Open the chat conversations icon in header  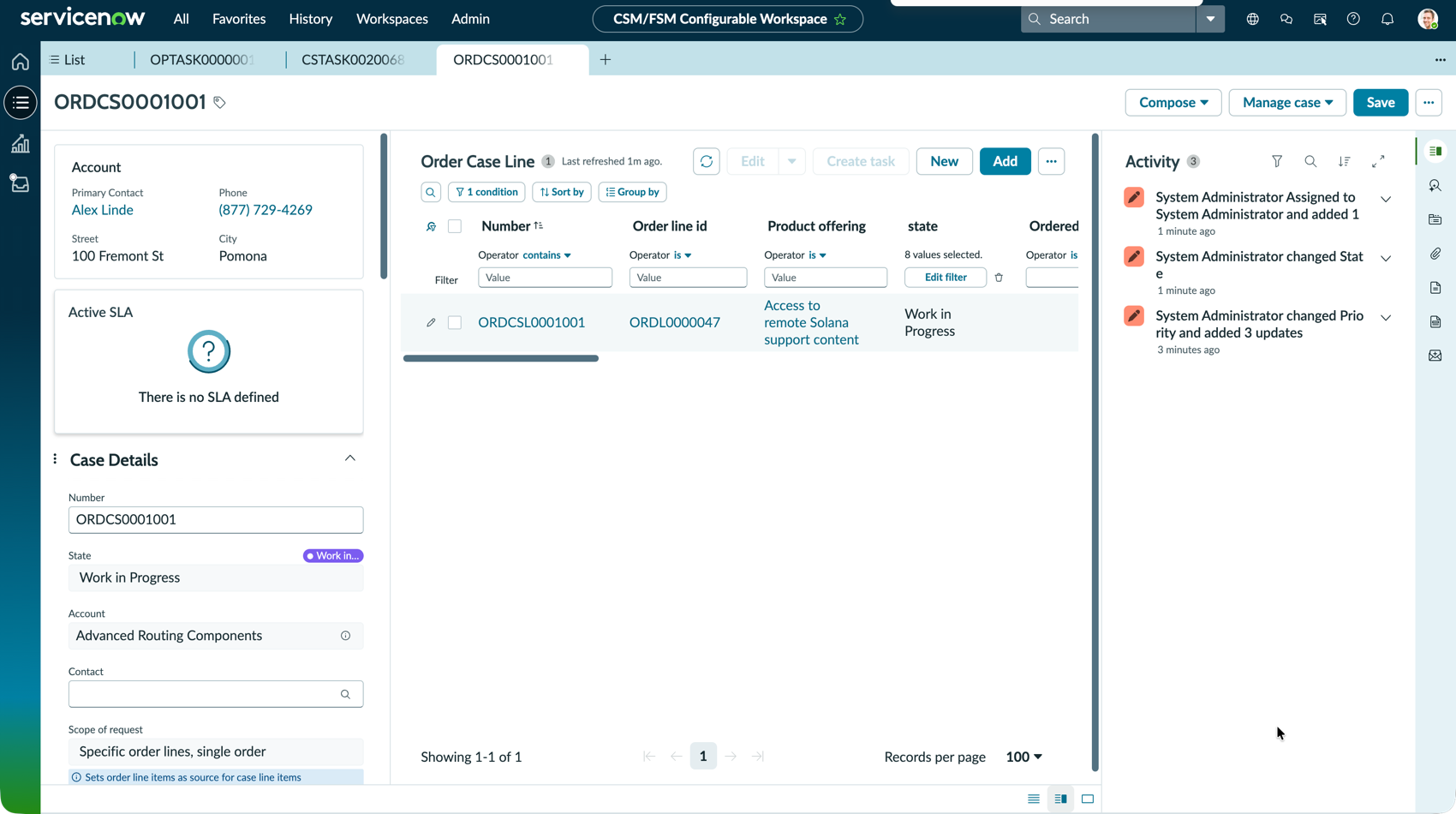pos(1286,19)
